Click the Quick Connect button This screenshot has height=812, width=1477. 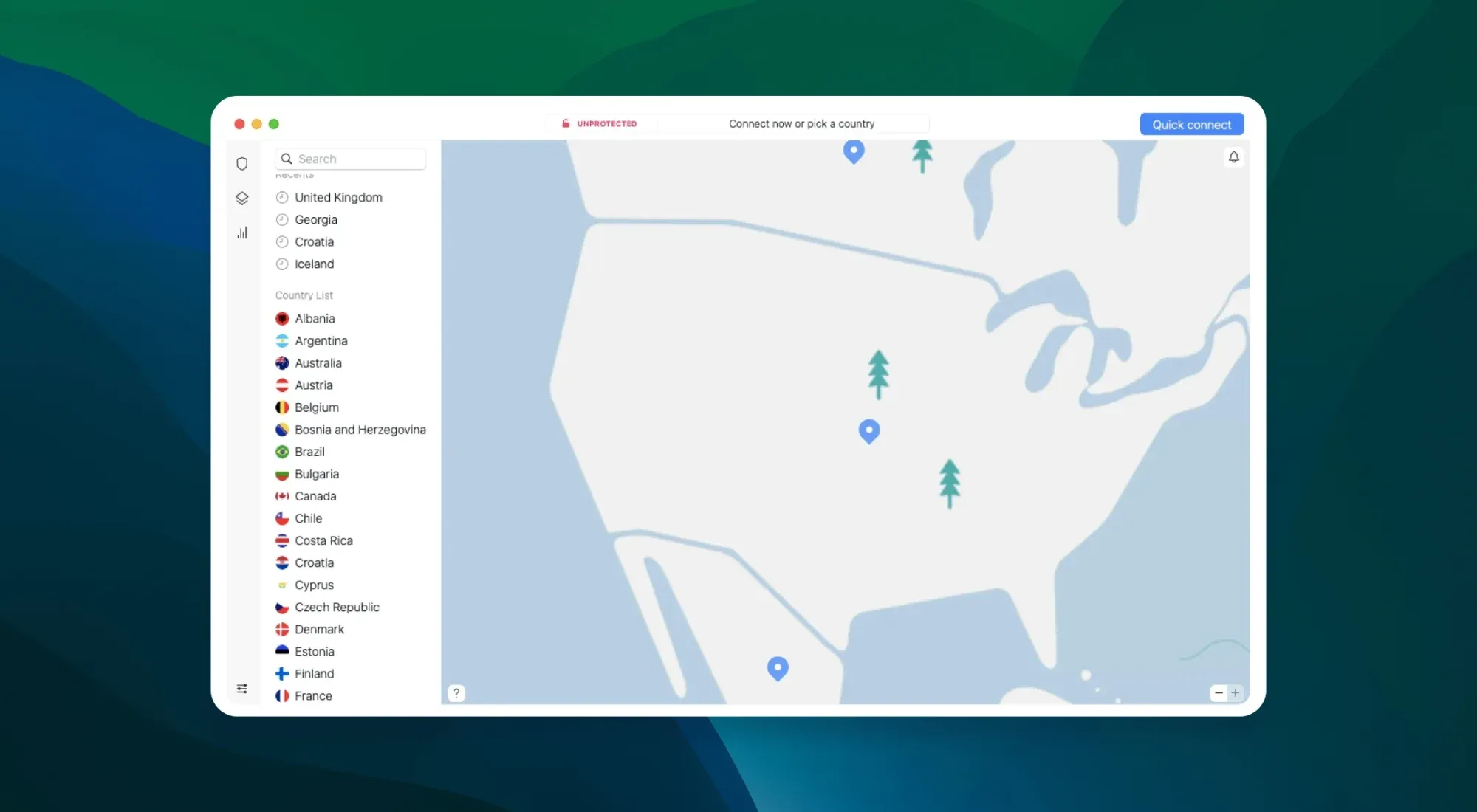point(1192,123)
